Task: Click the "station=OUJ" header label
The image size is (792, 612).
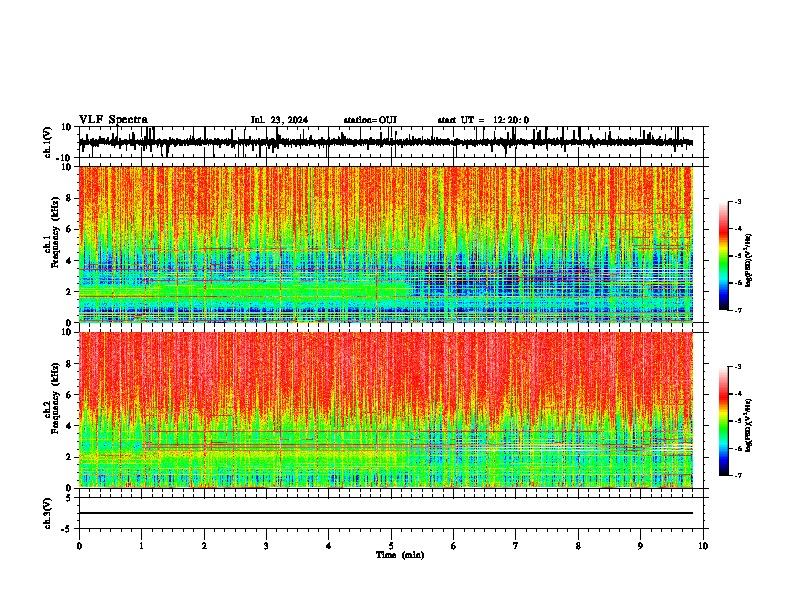Action: [x=370, y=120]
